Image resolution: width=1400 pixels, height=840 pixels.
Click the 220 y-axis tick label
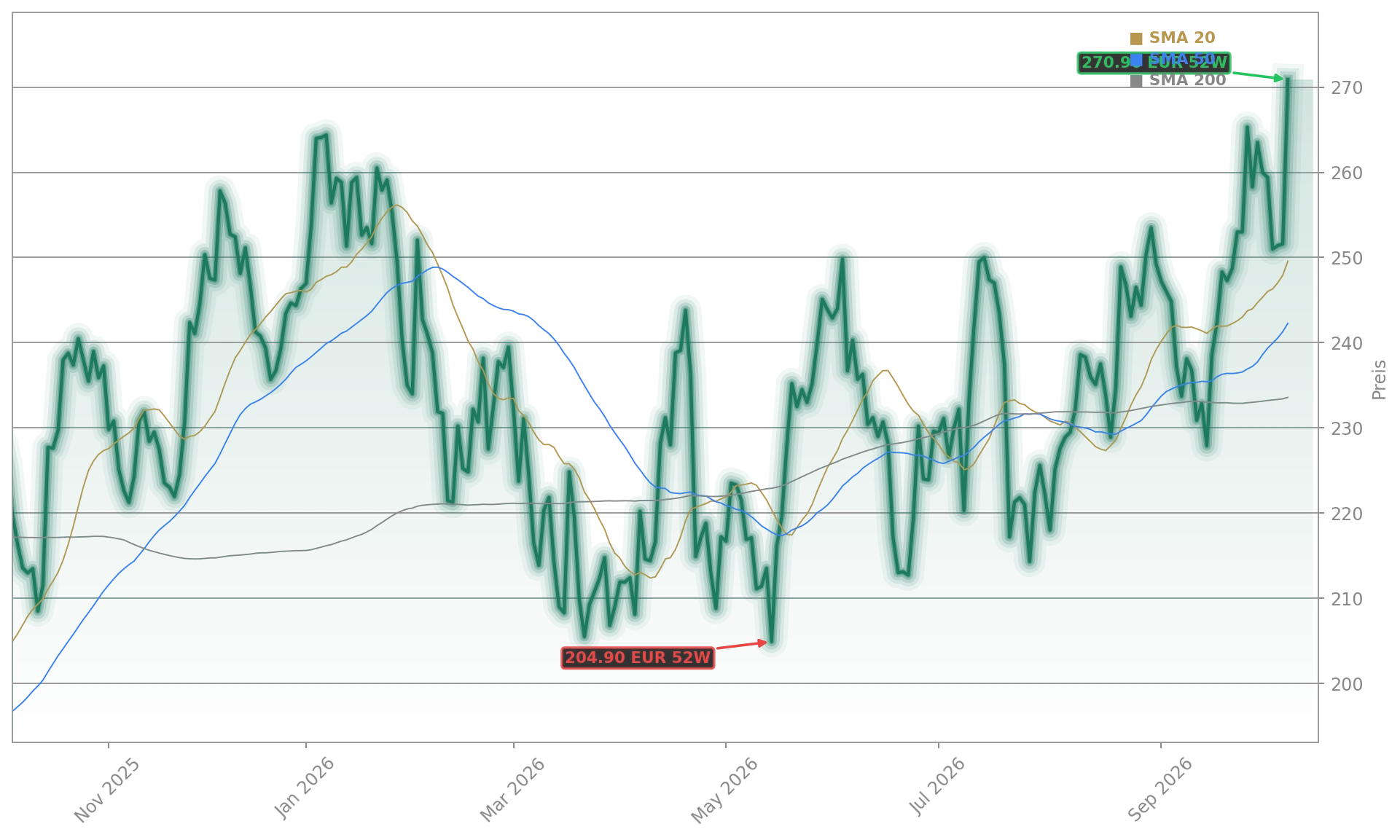pos(1347,514)
